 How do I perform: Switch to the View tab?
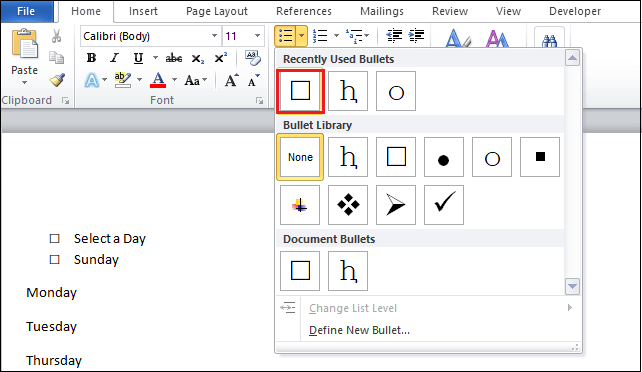(508, 11)
